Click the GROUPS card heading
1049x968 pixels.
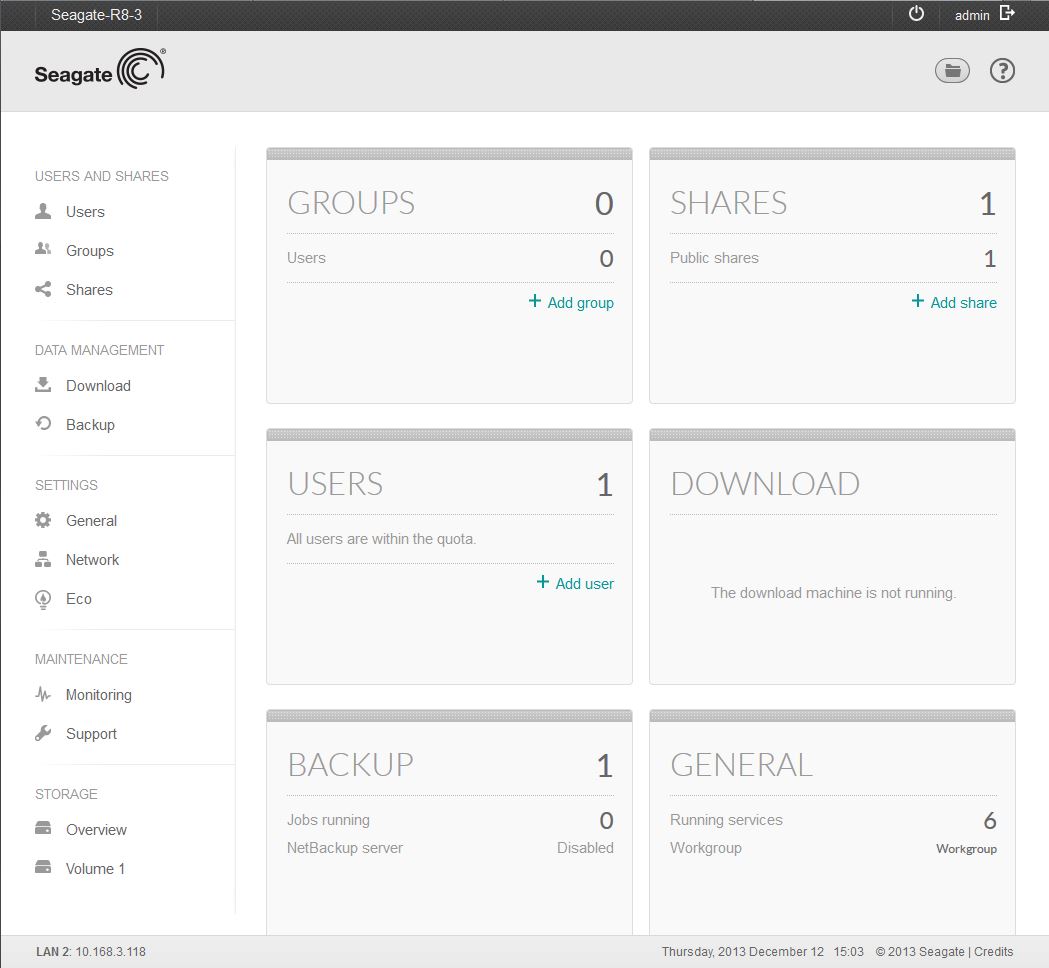pos(351,203)
